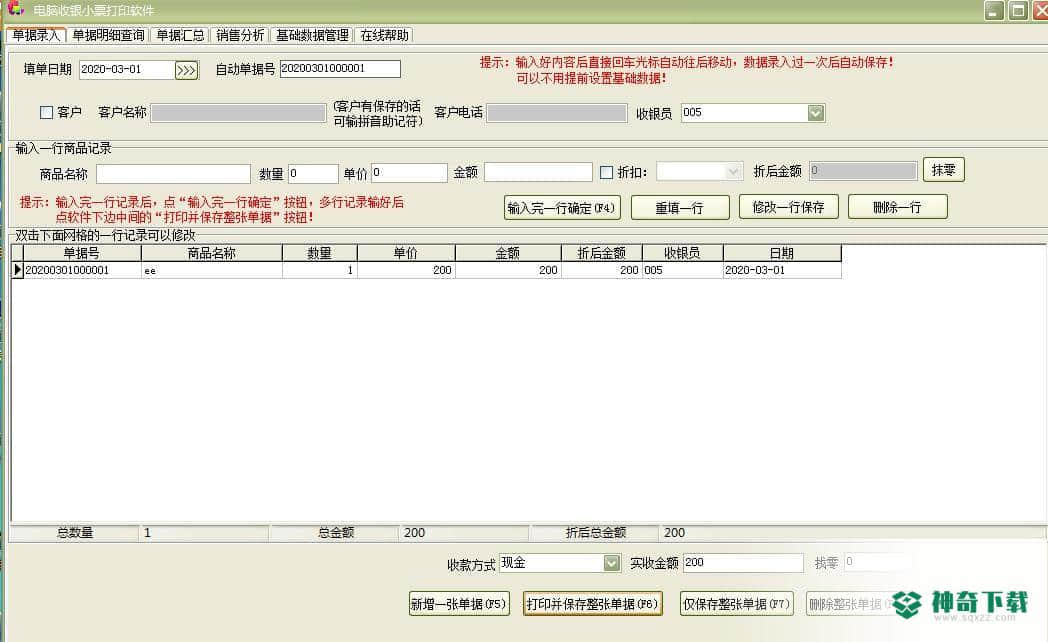Screen dimensions: 1048x642
Task: Select grid cell 20200301000001 under 单据号
Action: pos(82,270)
